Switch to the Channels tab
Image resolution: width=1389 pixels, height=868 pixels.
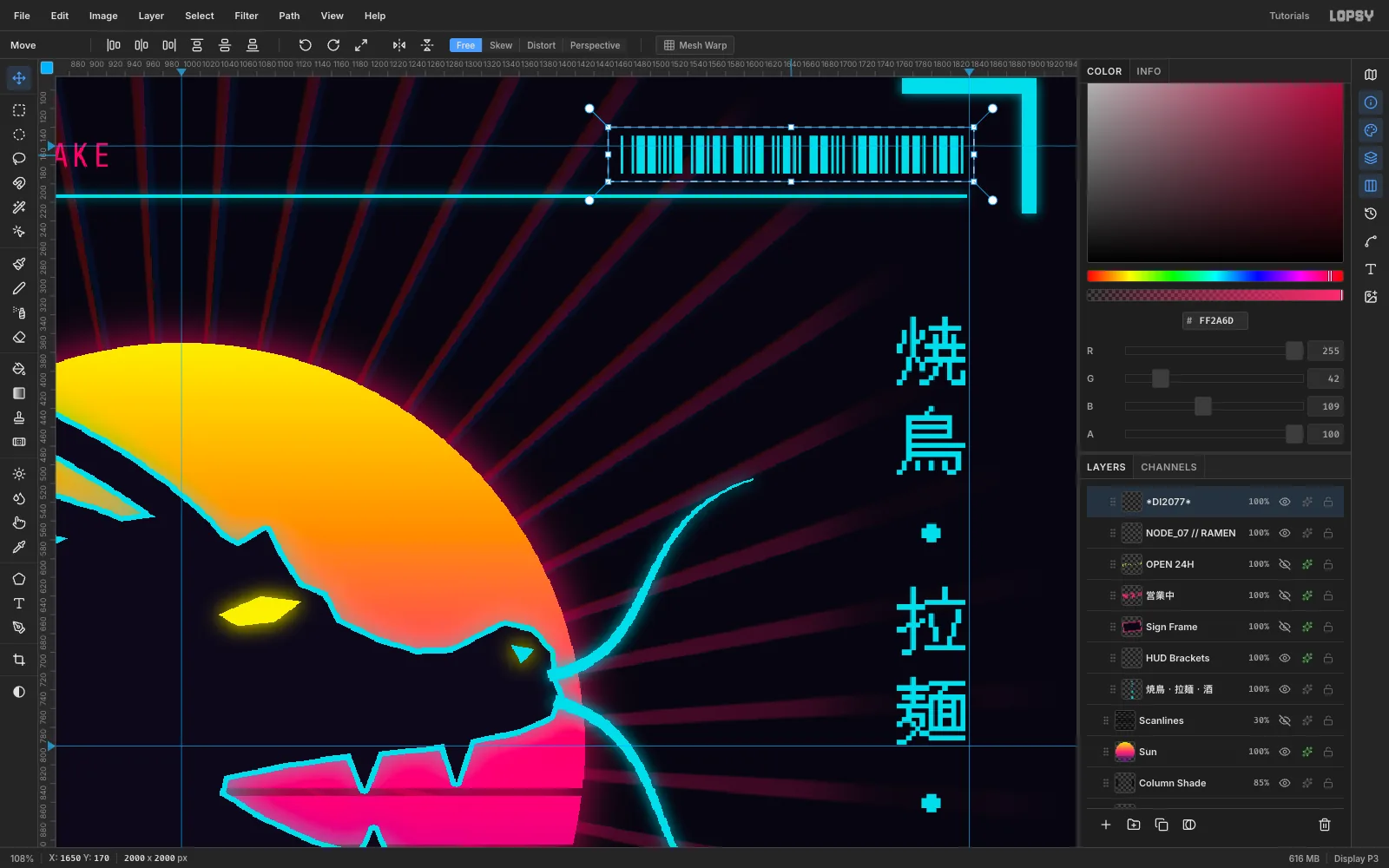[x=1168, y=467]
